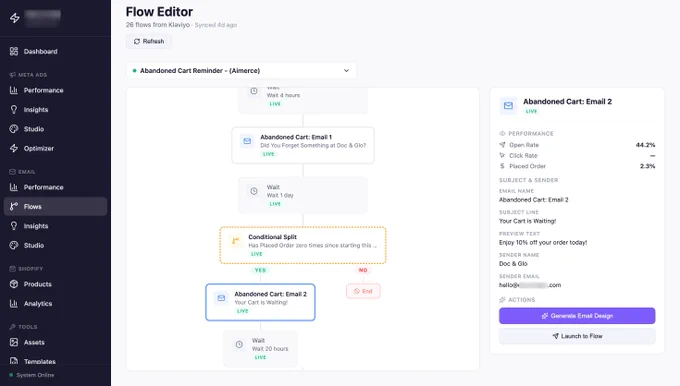Viewport: 680px width, 386px height.
Task: Click the envelope icon in details panel header
Action: (x=508, y=105)
